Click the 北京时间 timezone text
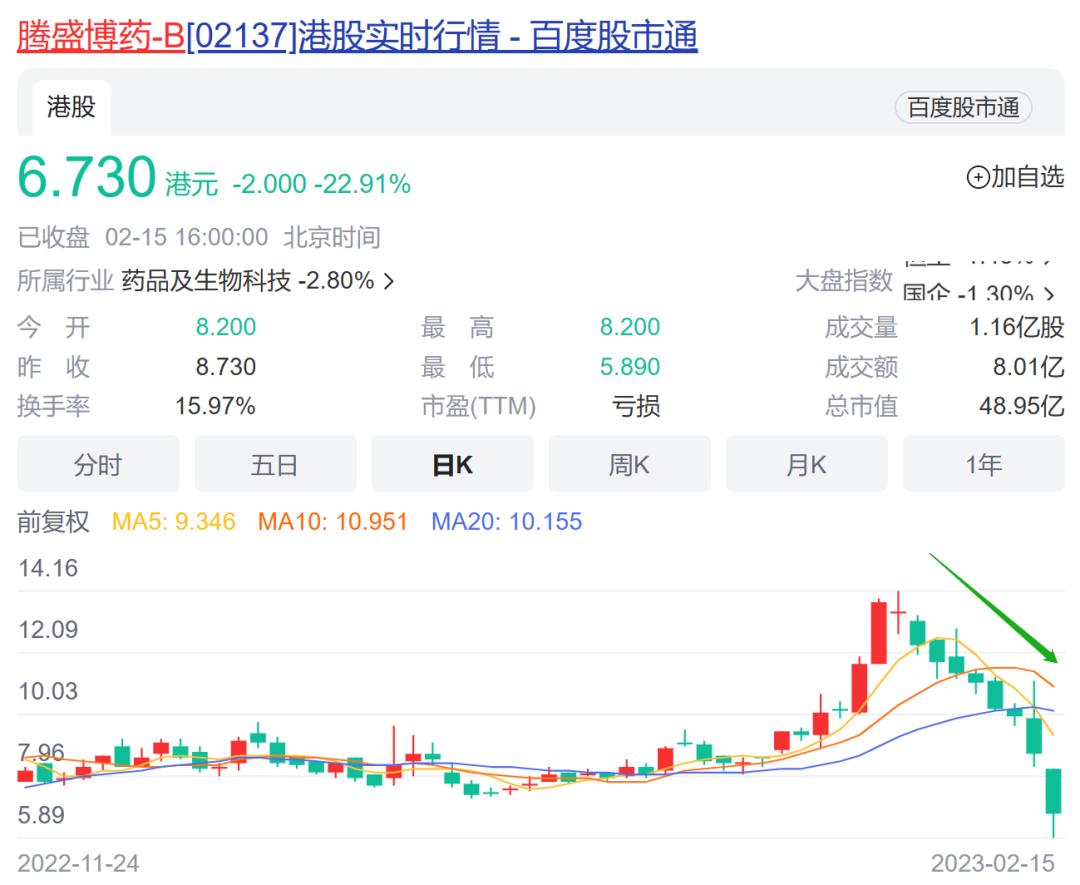Screen dimensions: 1080x885 pos(332,237)
